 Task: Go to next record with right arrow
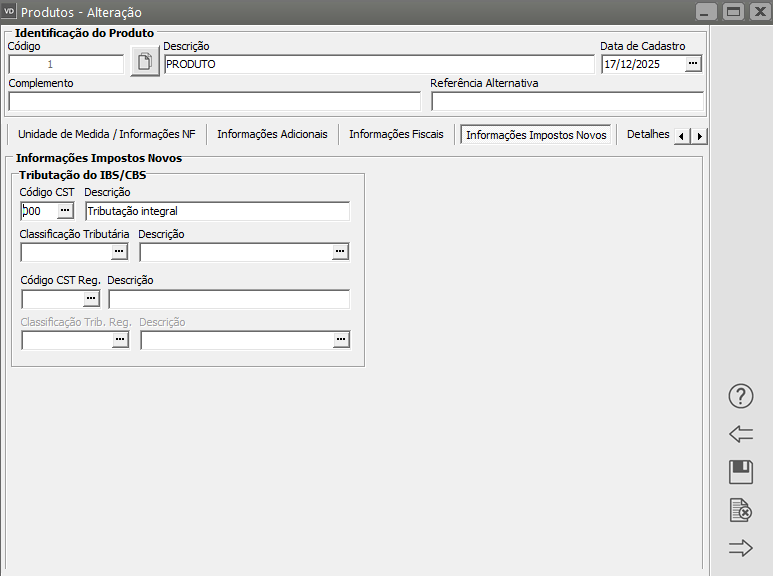click(x=740, y=548)
